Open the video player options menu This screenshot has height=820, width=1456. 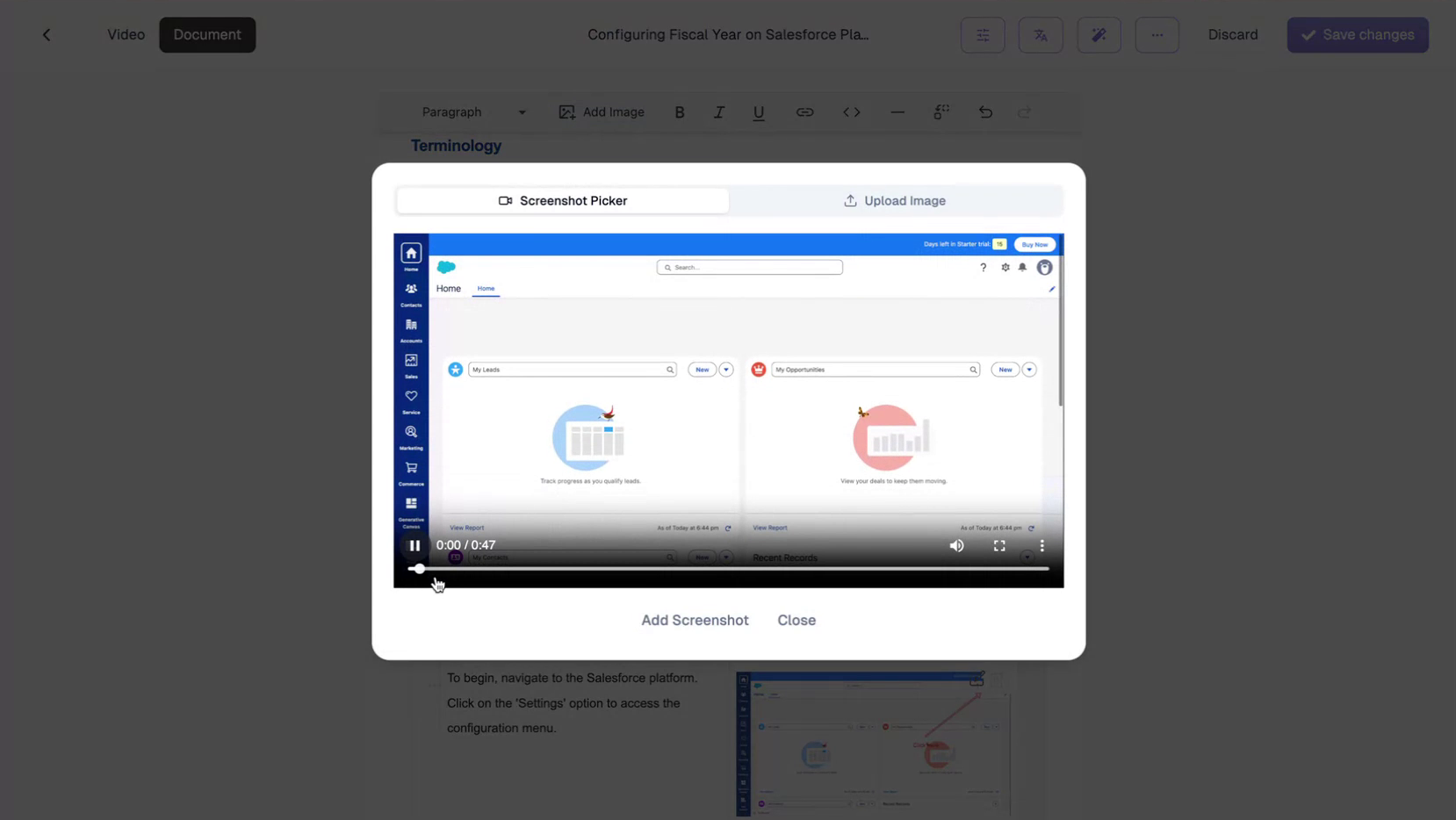tap(1042, 545)
